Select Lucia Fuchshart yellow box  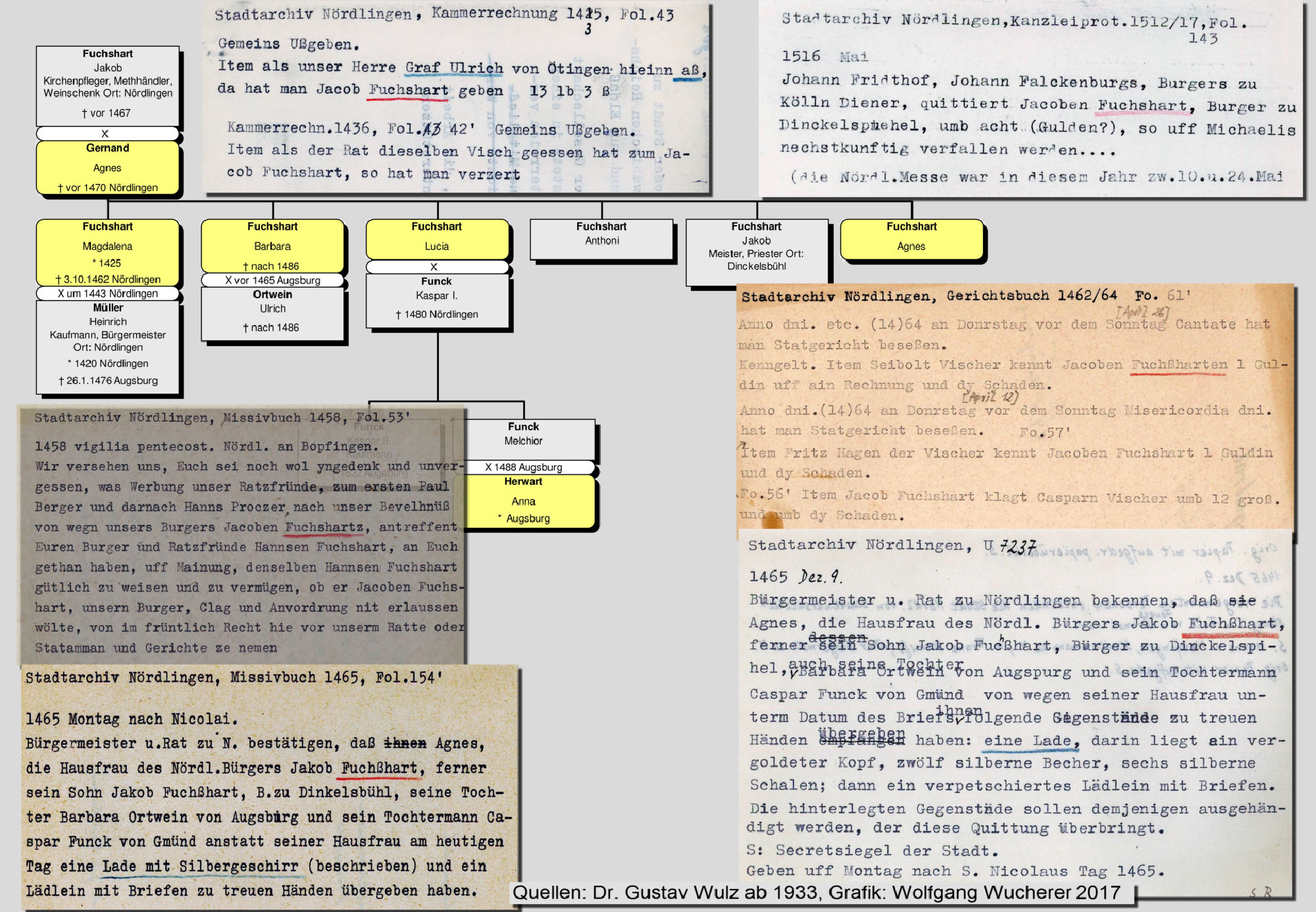tap(436, 239)
